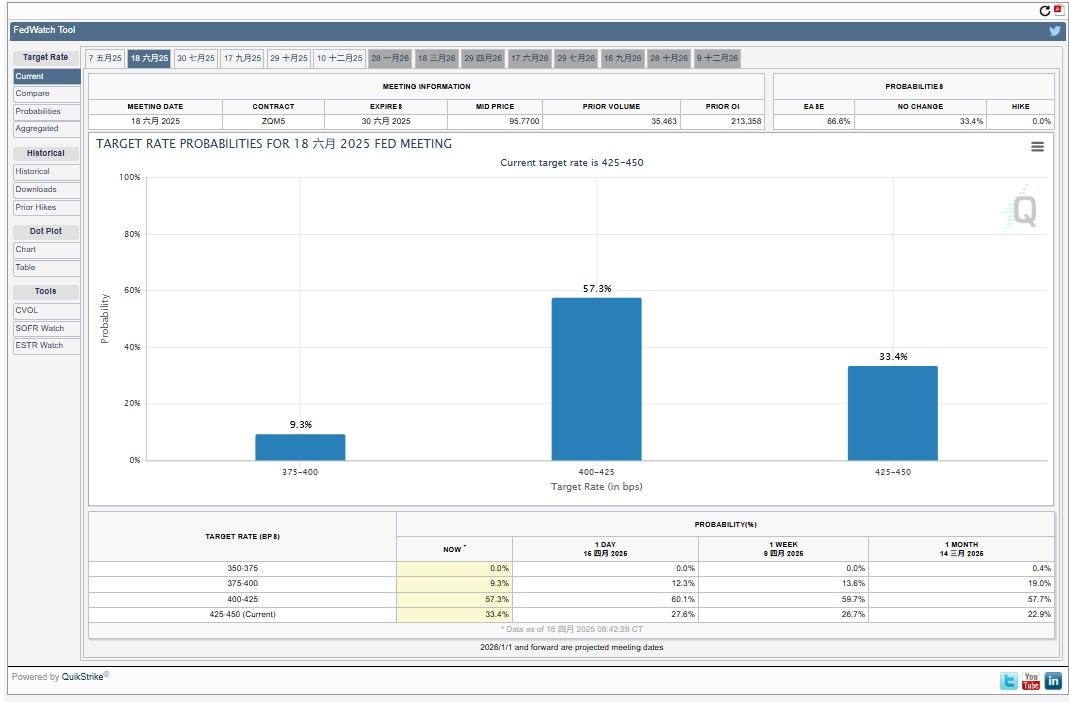1069x702 pixels.
Task: Click the 57.3% bar for 400-425
Action: coord(596,378)
